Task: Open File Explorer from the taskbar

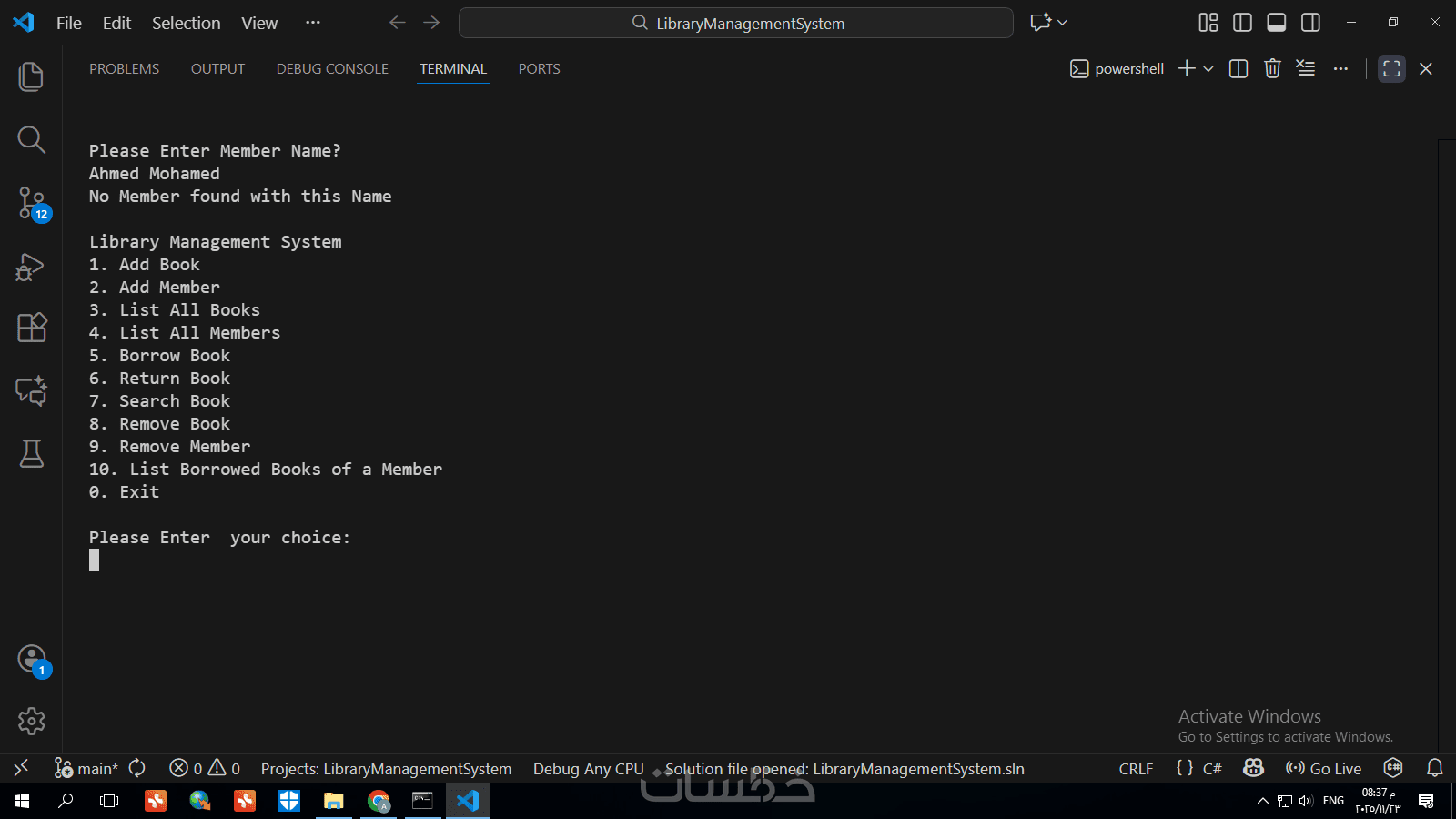Action: 334,801
